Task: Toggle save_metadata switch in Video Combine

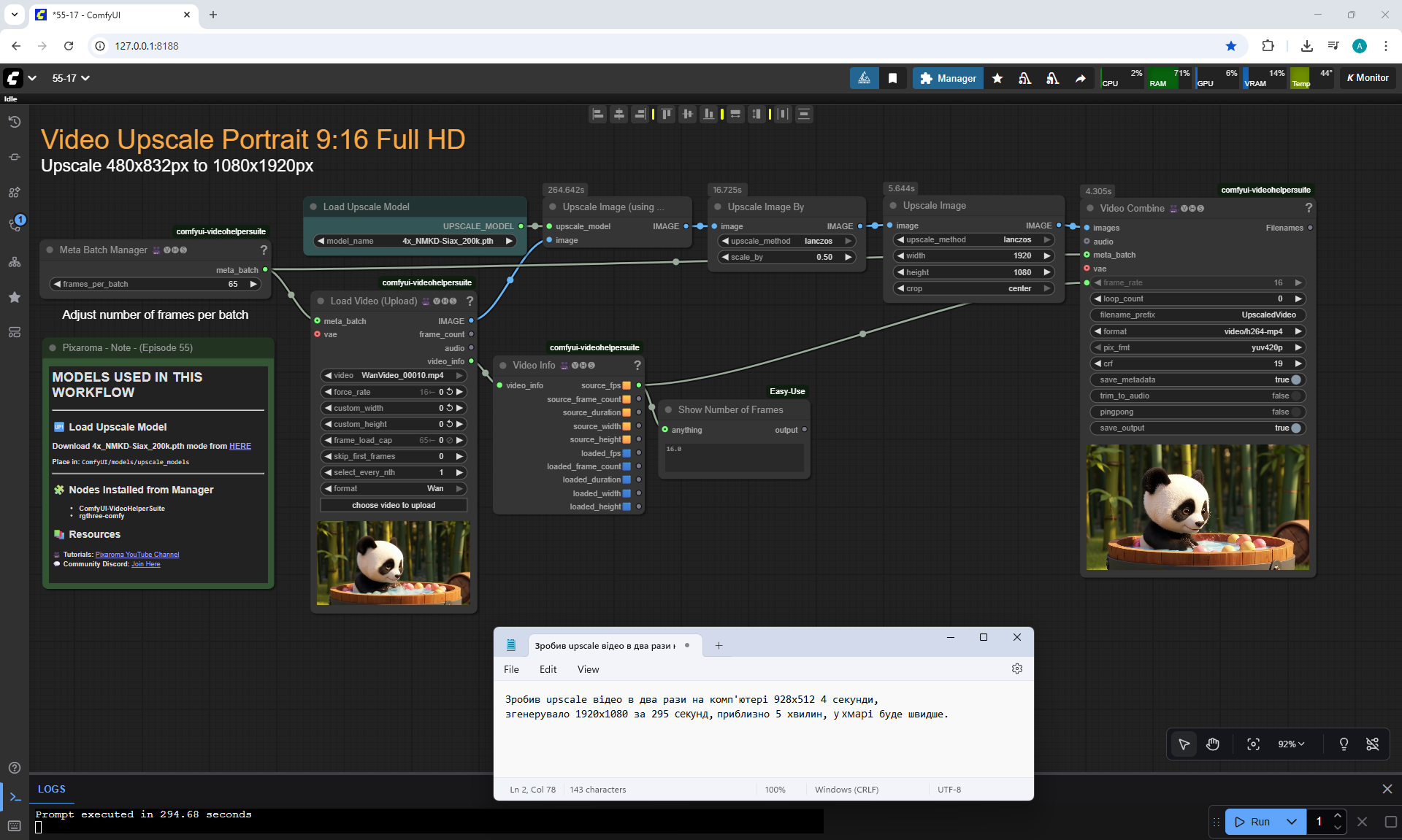Action: pos(1295,379)
